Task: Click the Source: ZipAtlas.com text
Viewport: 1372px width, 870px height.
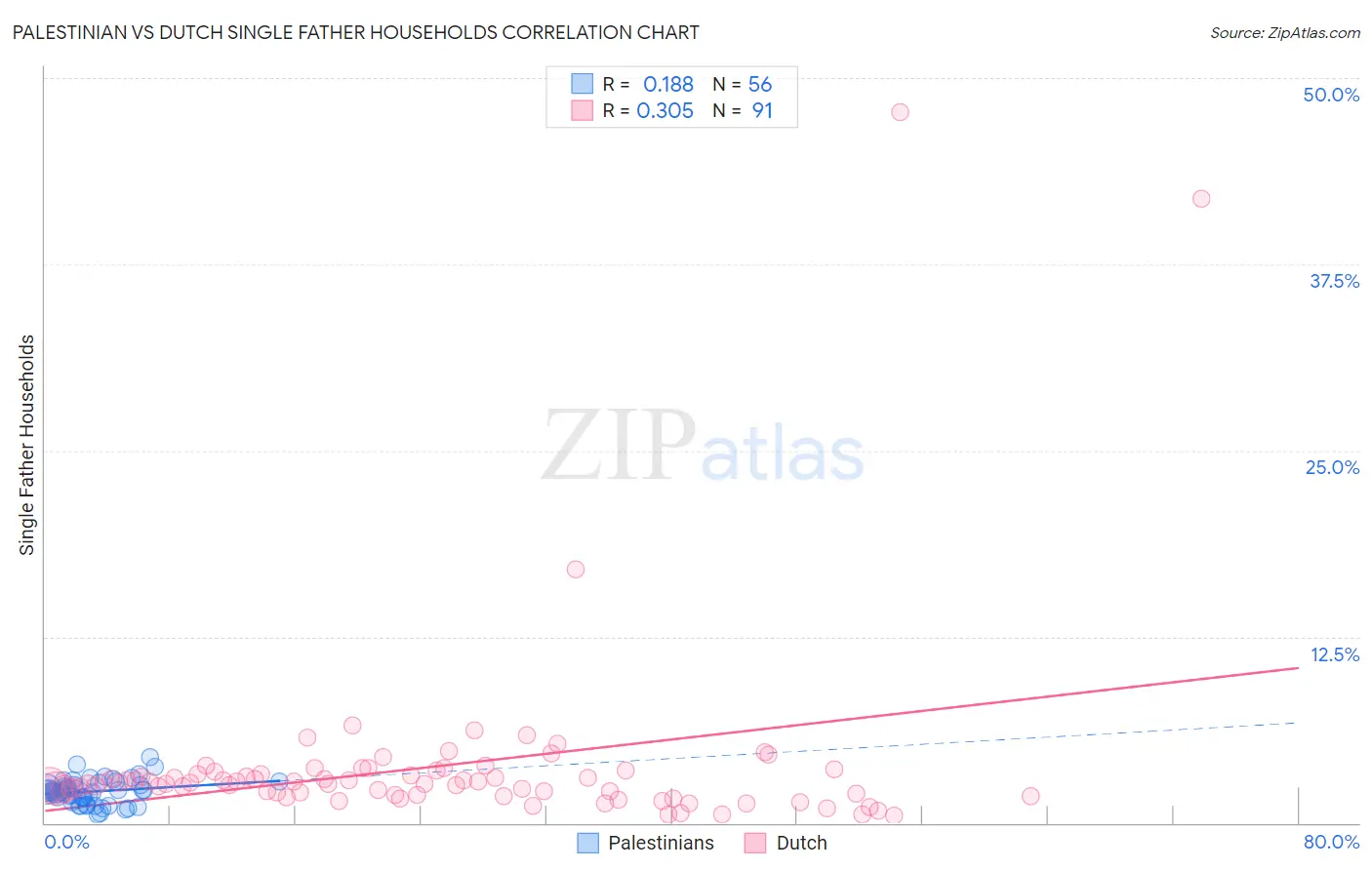Action: 1285,32
